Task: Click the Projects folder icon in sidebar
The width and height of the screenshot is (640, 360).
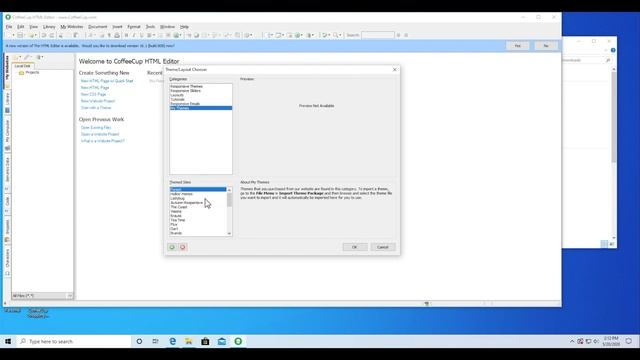Action: [x=21, y=73]
